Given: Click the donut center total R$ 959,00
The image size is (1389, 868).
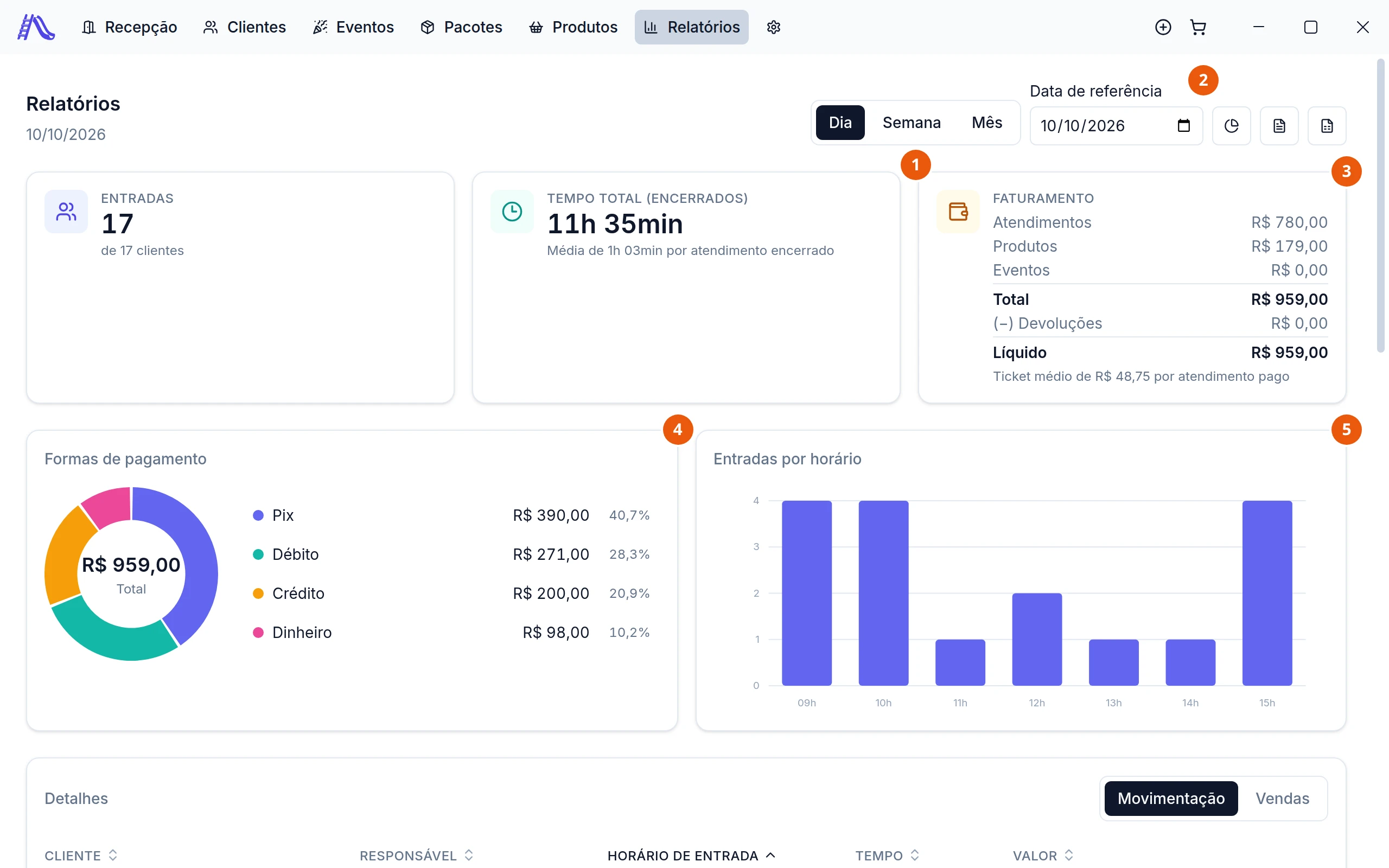Looking at the screenshot, I should click(131, 565).
